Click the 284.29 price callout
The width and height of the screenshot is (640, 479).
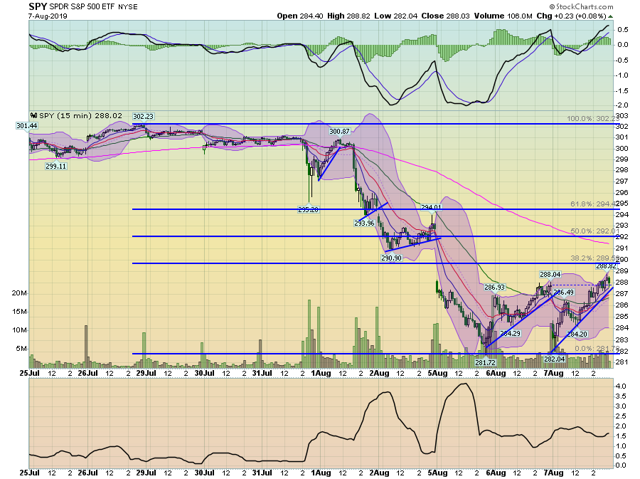click(510, 333)
